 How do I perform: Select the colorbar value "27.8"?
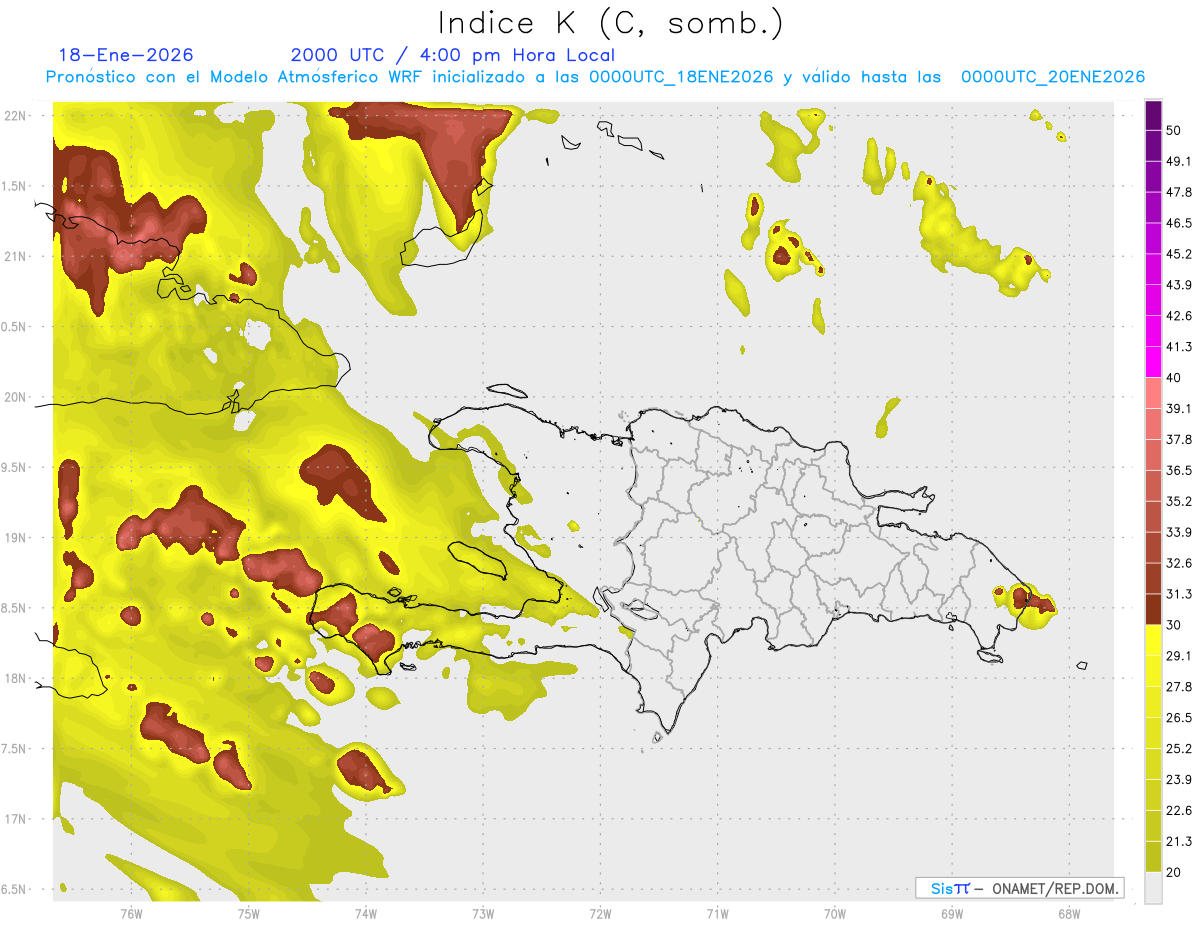click(x=1179, y=687)
